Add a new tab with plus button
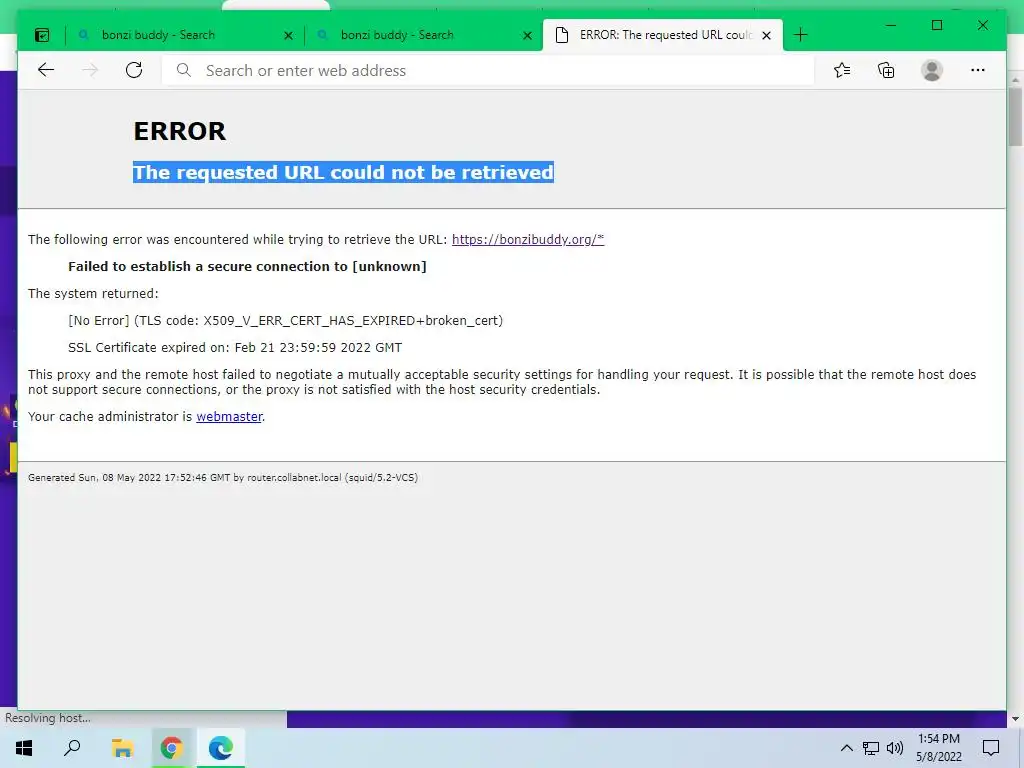The image size is (1024, 768). [801, 35]
